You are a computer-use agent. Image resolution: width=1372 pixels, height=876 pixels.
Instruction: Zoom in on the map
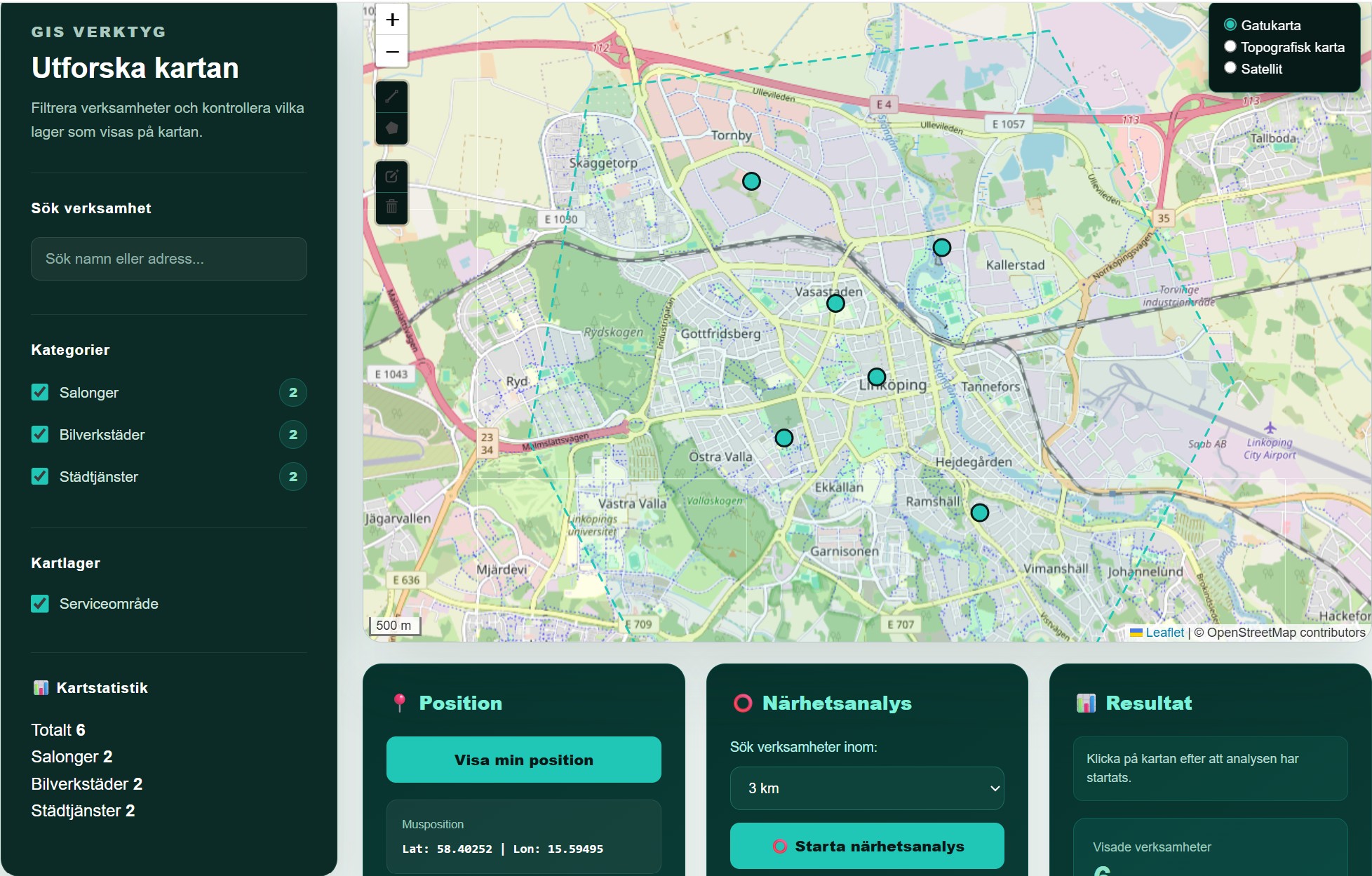pyautogui.click(x=392, y=20)
